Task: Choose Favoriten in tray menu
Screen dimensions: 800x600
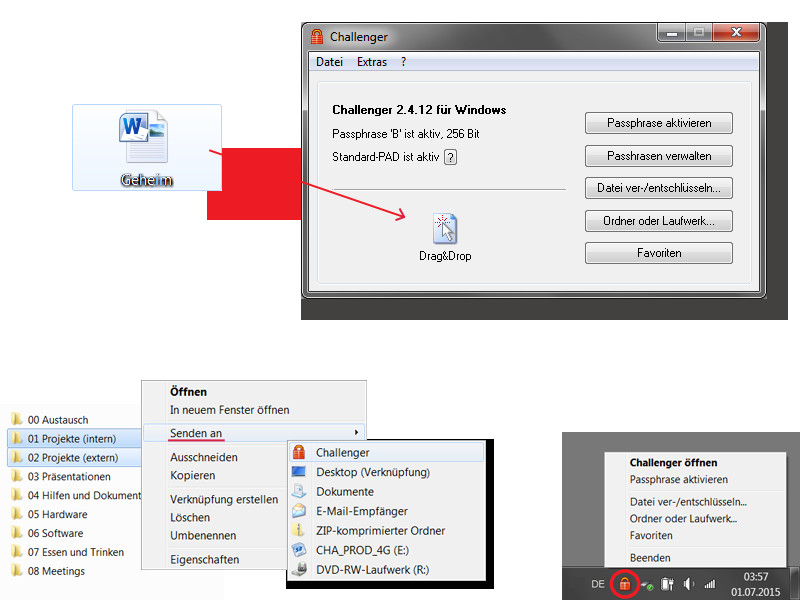Action: 651,536
